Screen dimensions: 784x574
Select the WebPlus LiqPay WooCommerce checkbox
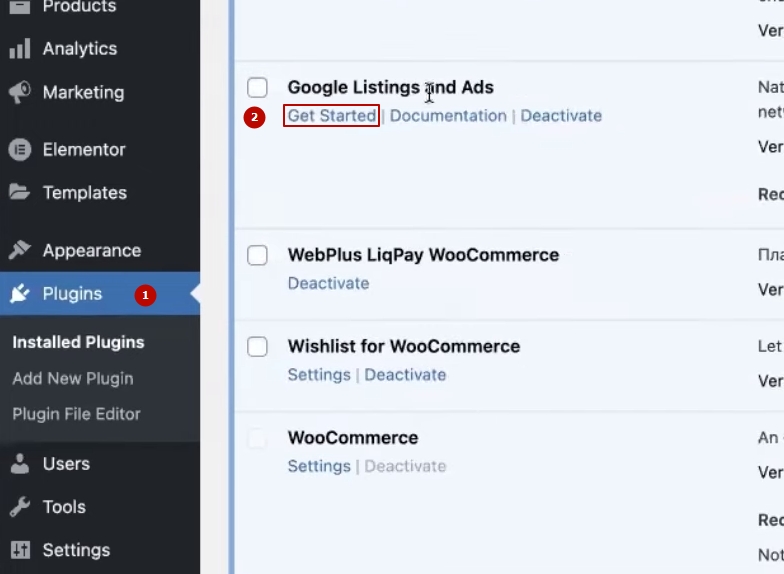[258, 255]
